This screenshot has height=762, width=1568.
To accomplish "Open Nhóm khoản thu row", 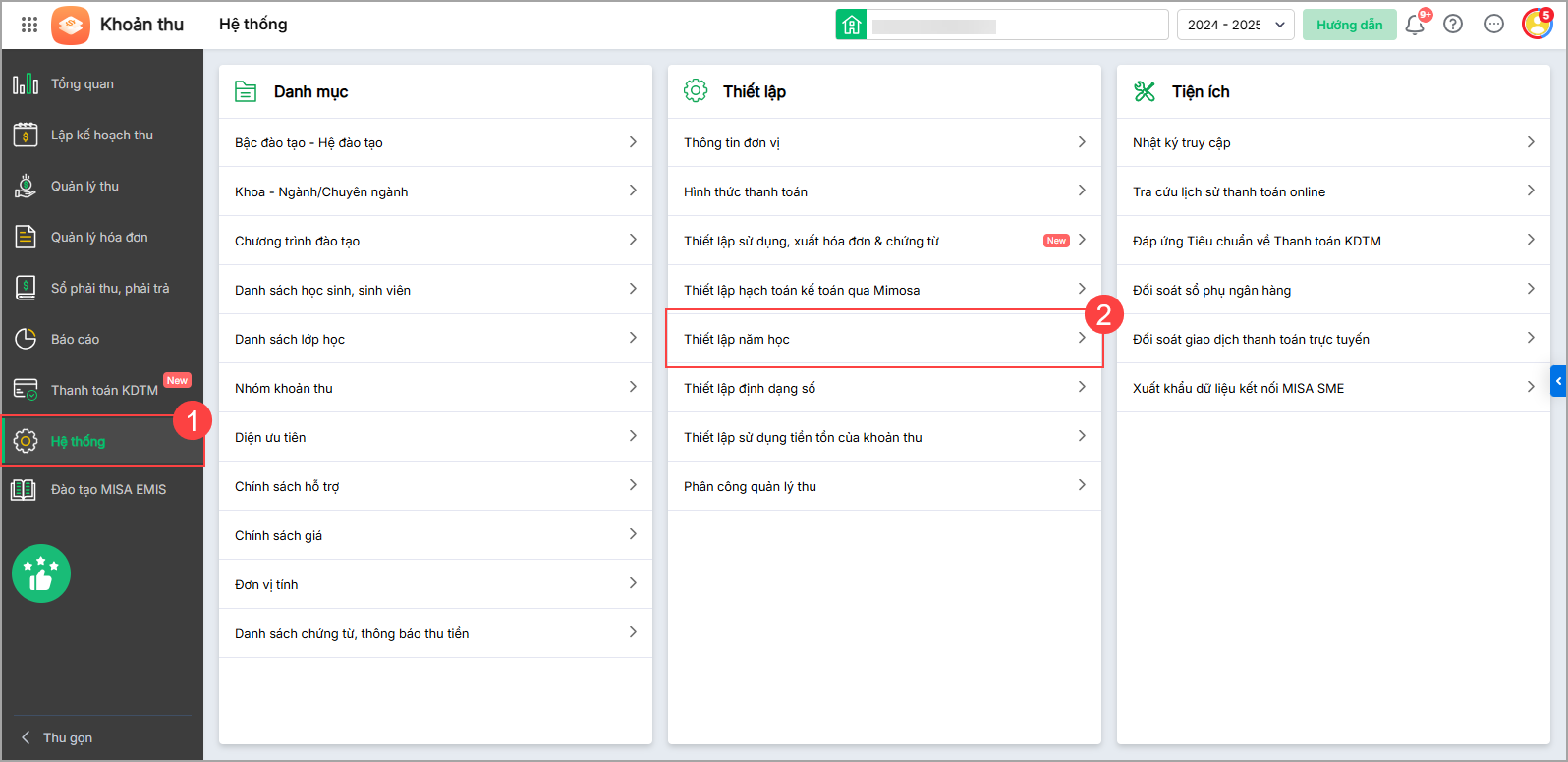I will [x=435, y=388].
